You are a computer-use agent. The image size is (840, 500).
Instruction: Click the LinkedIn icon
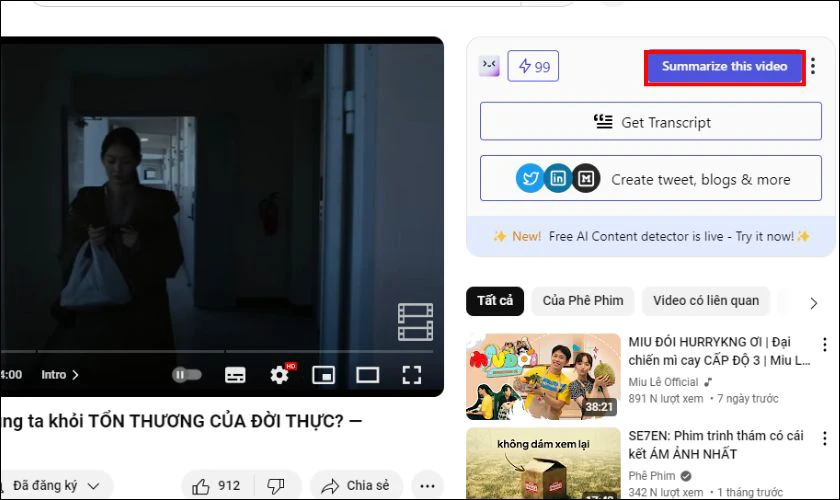558,178
